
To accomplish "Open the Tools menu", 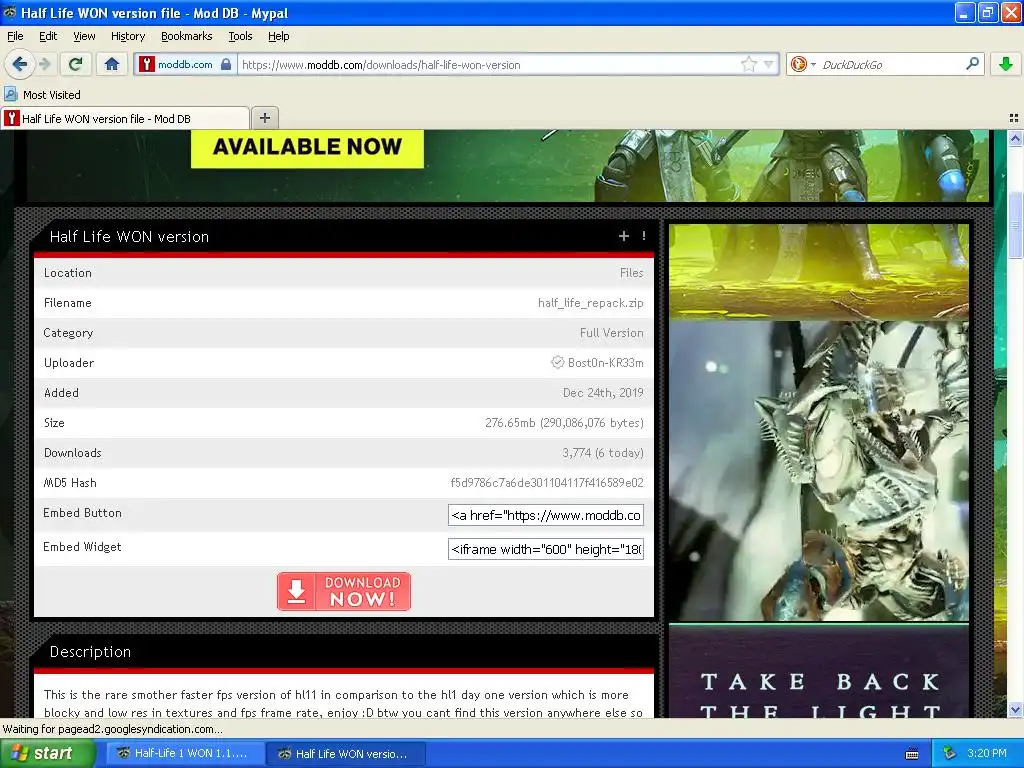I will 240,36.
